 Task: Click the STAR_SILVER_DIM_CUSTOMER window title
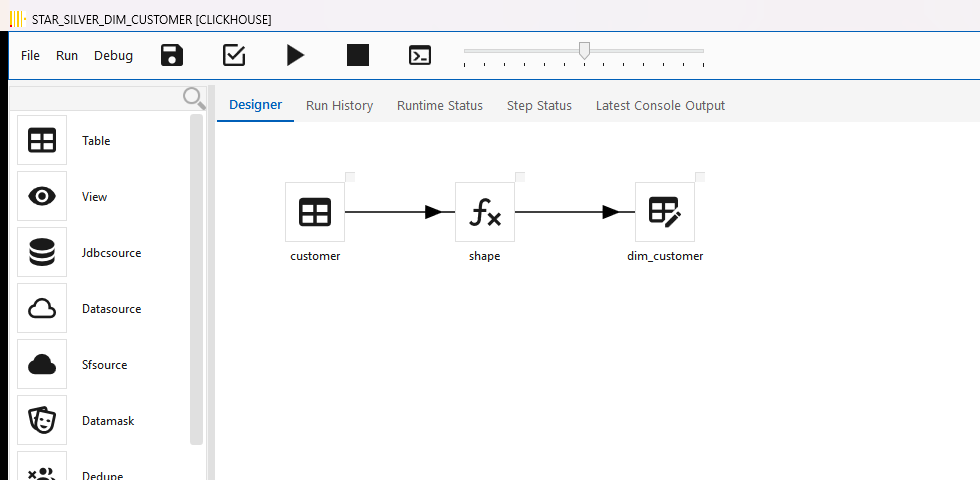[151, 20]
